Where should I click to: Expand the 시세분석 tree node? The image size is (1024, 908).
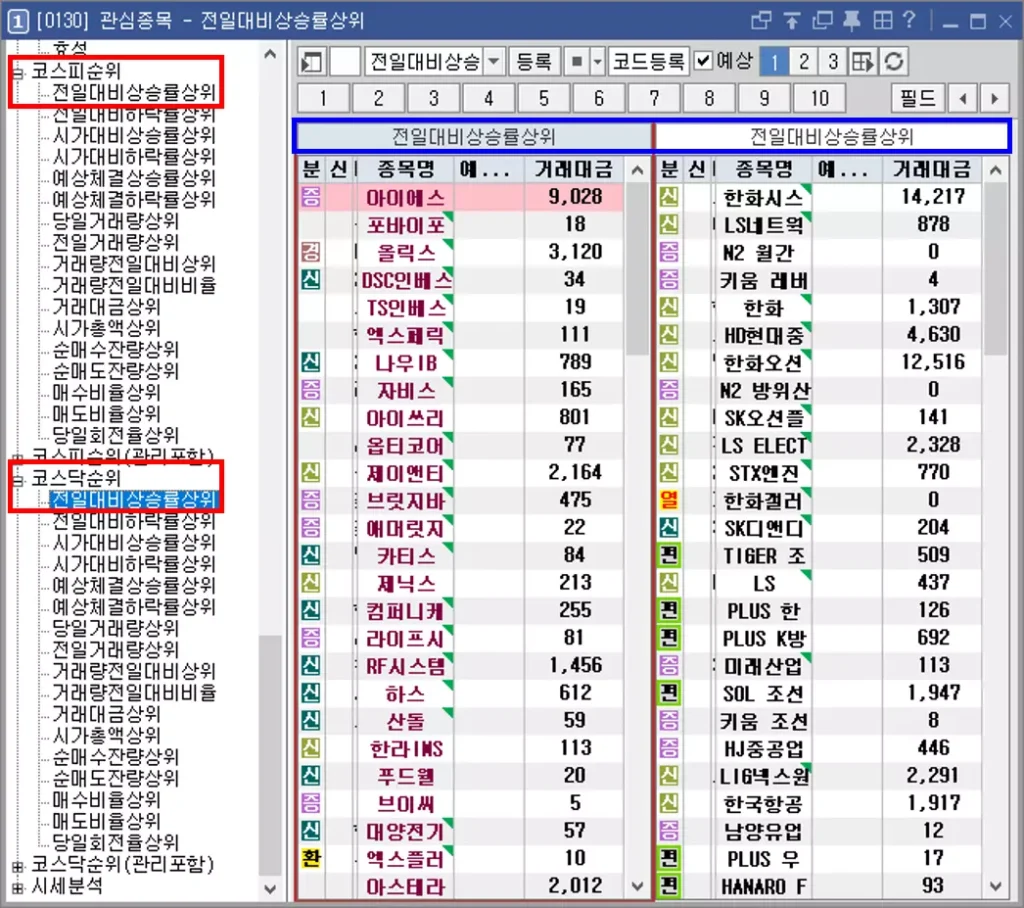pos(18,888)
